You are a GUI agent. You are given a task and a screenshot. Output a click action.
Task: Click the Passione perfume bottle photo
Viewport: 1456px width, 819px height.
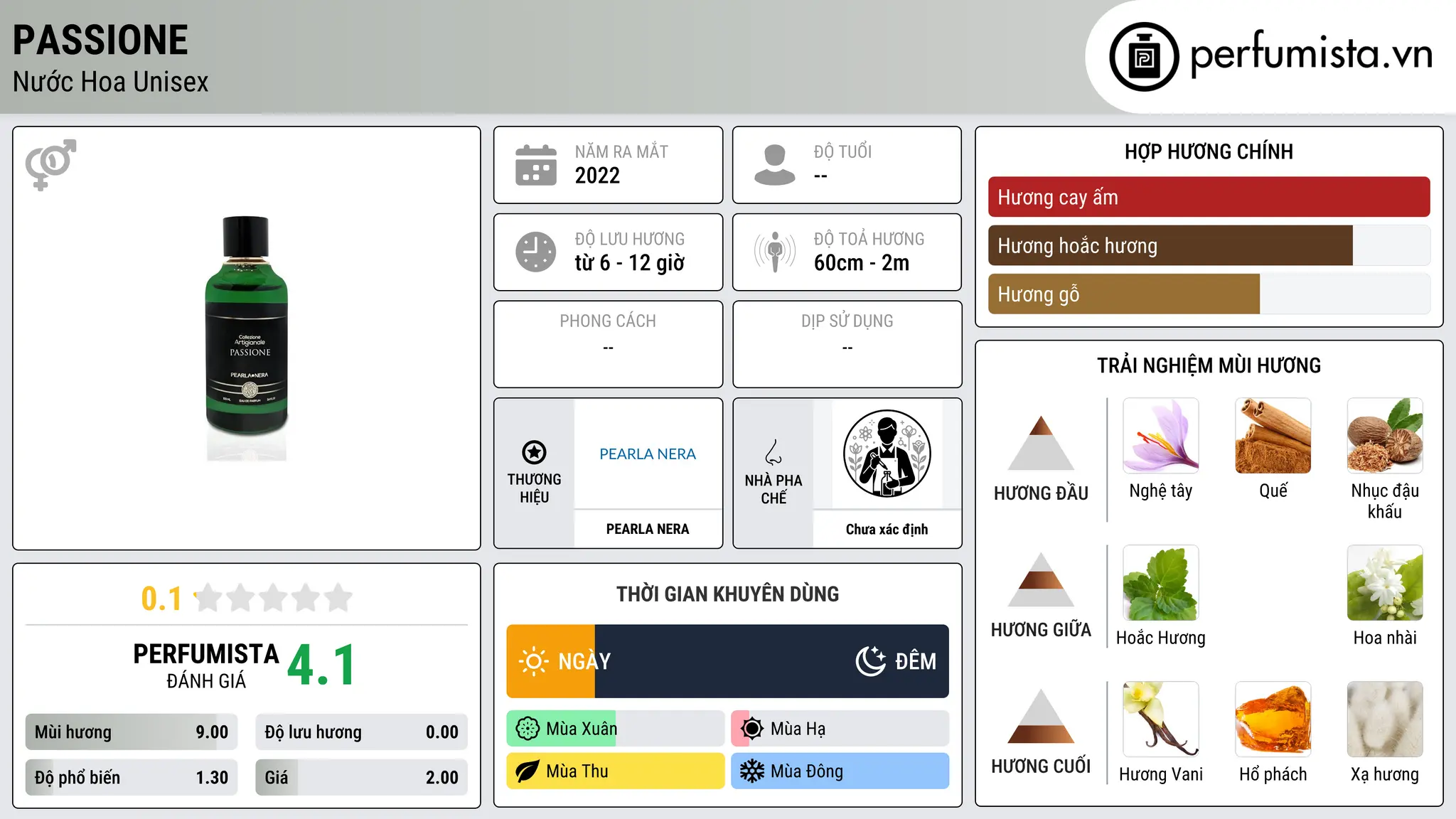pyautogui.click(x=247, y=337)
